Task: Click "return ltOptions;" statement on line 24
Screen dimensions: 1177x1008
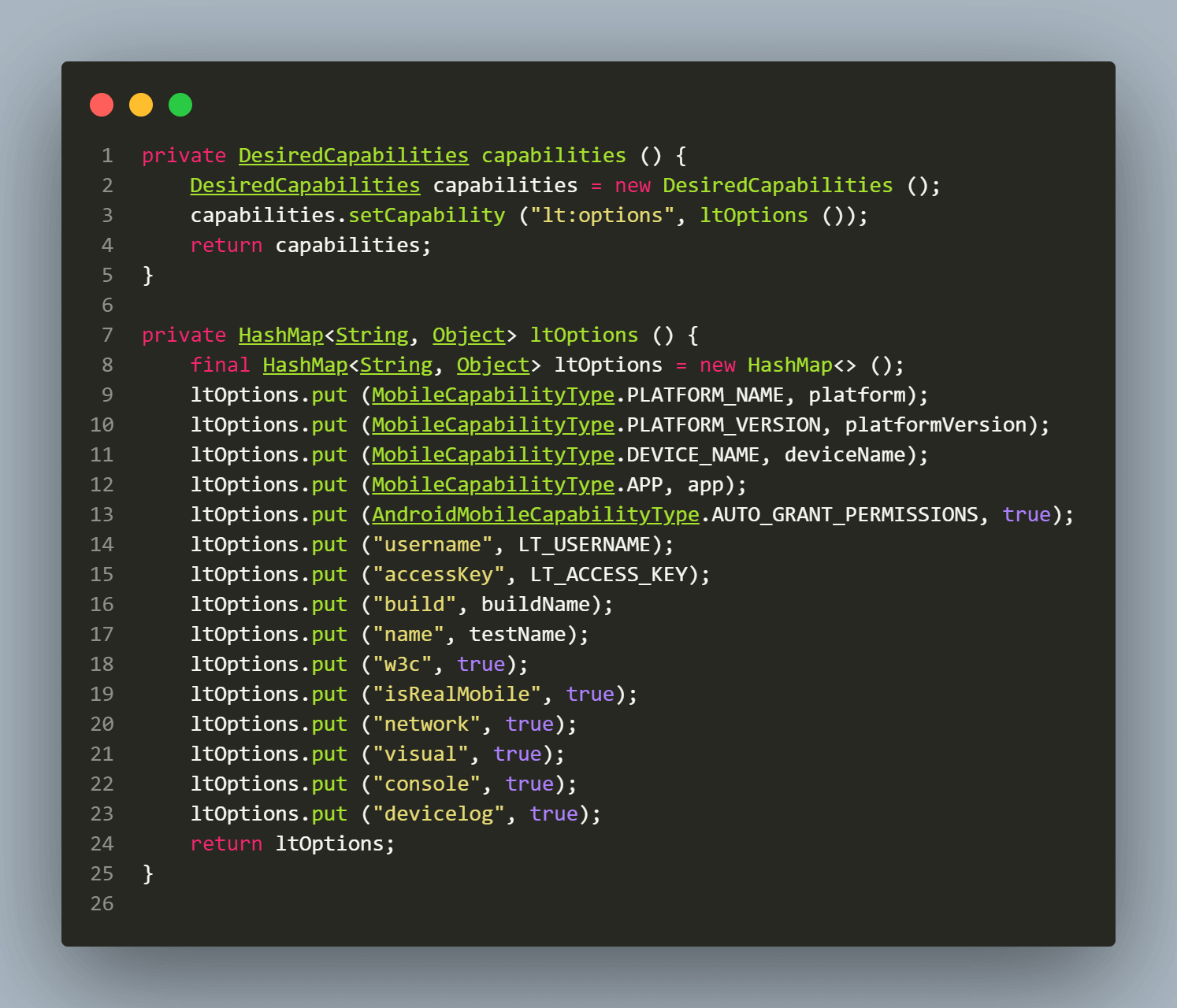Action: (293, 844)
